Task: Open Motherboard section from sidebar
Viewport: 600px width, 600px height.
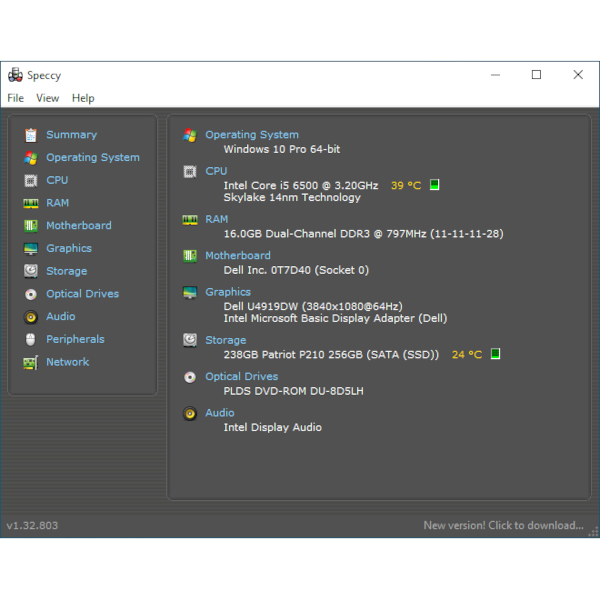Action: (x=79, y=225)
